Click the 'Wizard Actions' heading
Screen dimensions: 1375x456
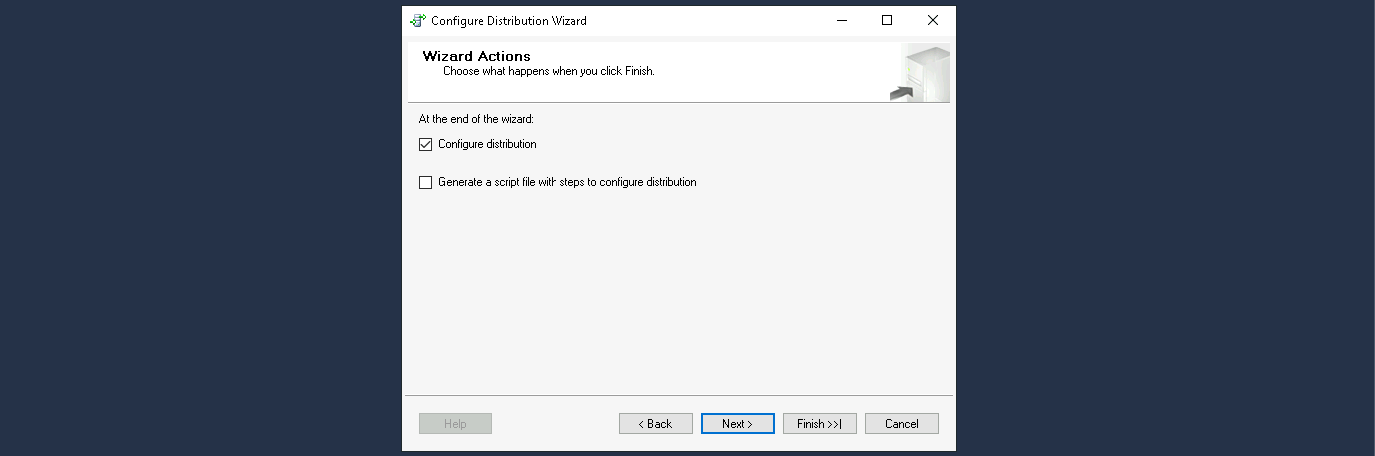click(x=476, y=56)
